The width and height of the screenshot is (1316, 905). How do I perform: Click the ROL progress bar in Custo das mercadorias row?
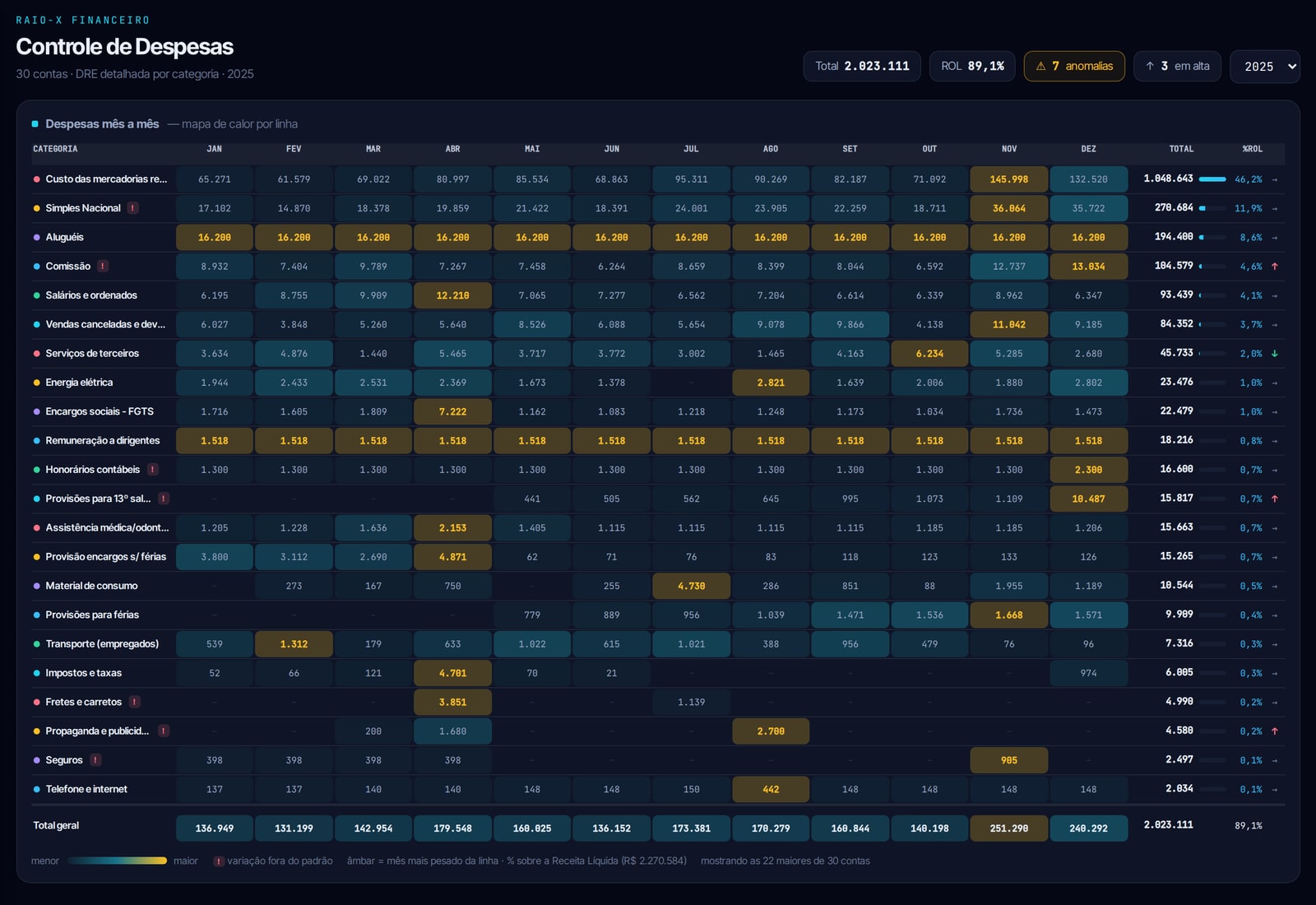click(x=1212, y=179)
